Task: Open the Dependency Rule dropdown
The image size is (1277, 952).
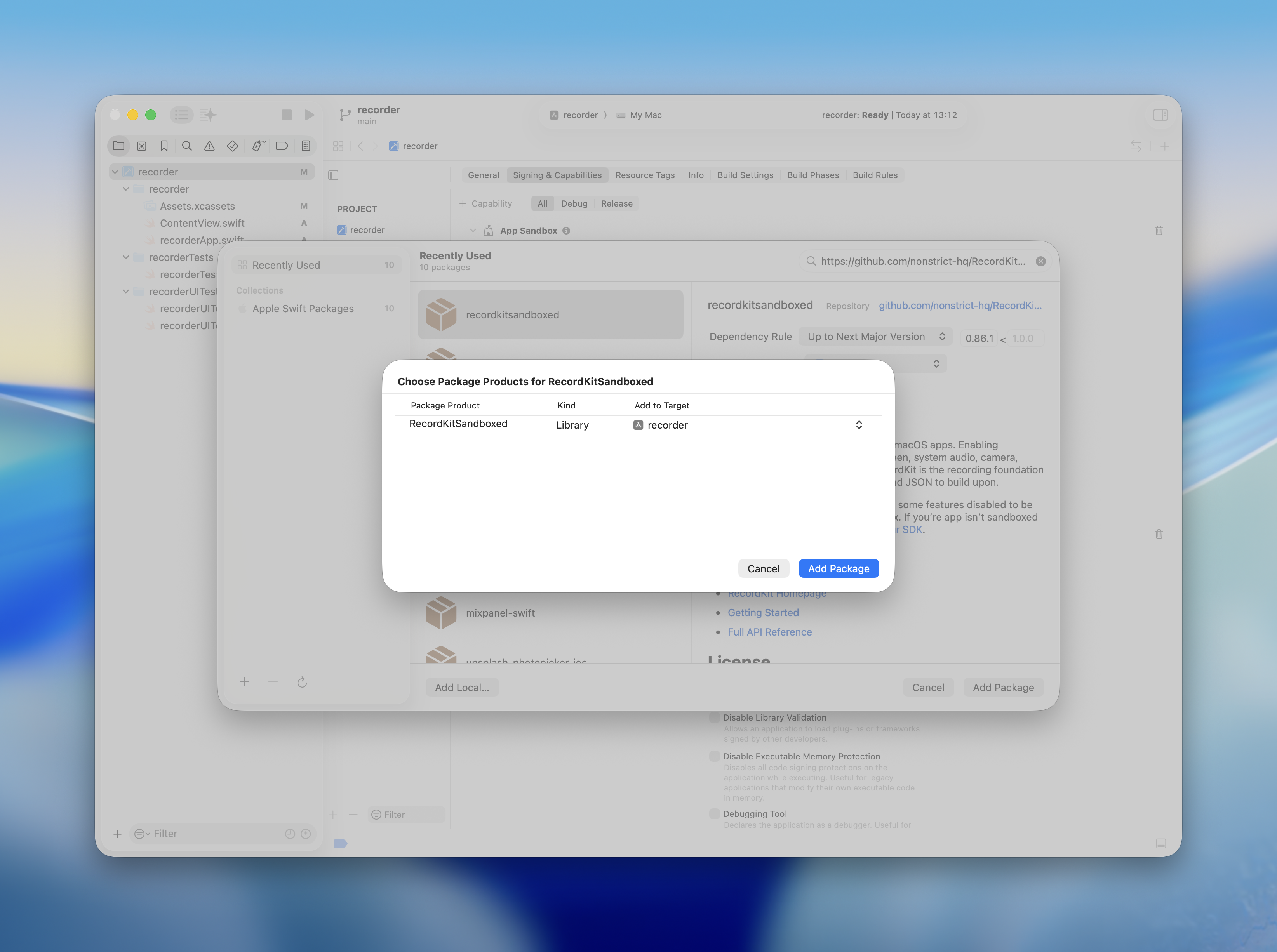Action: [876, 337]
